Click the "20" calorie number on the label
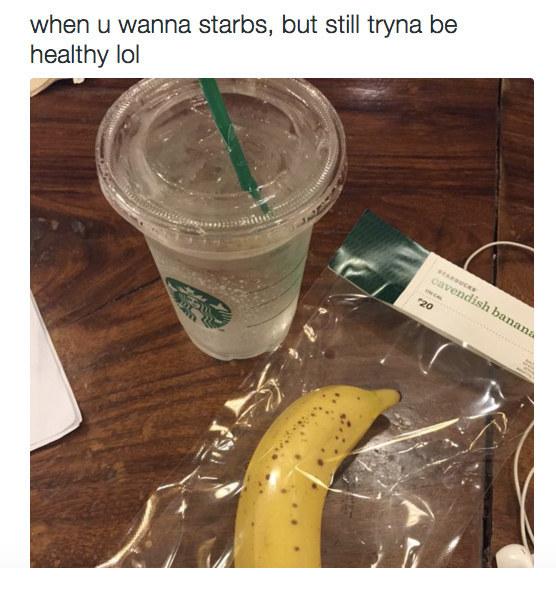 [x=427, y=305]
